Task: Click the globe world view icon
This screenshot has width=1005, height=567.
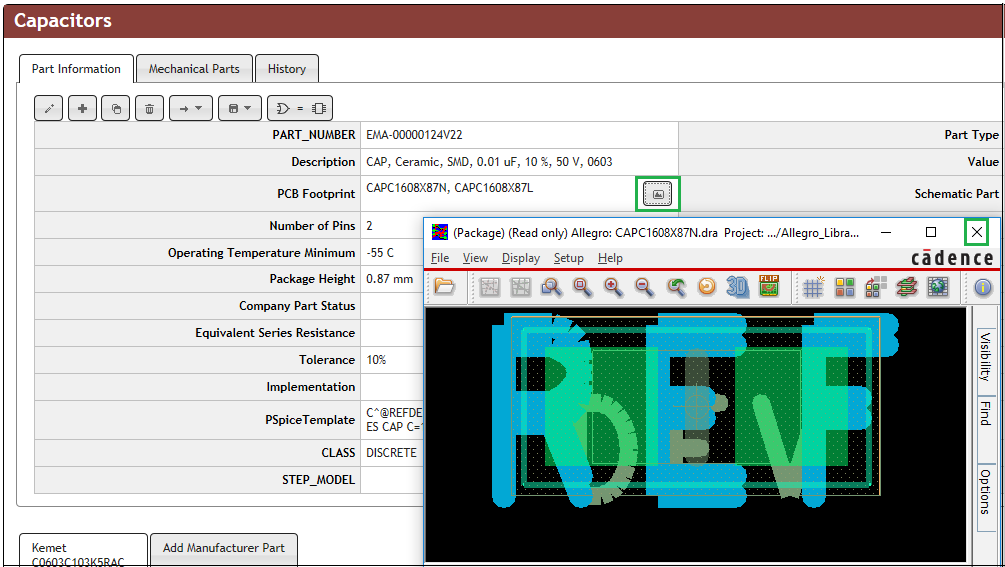Action: point(938,287)
